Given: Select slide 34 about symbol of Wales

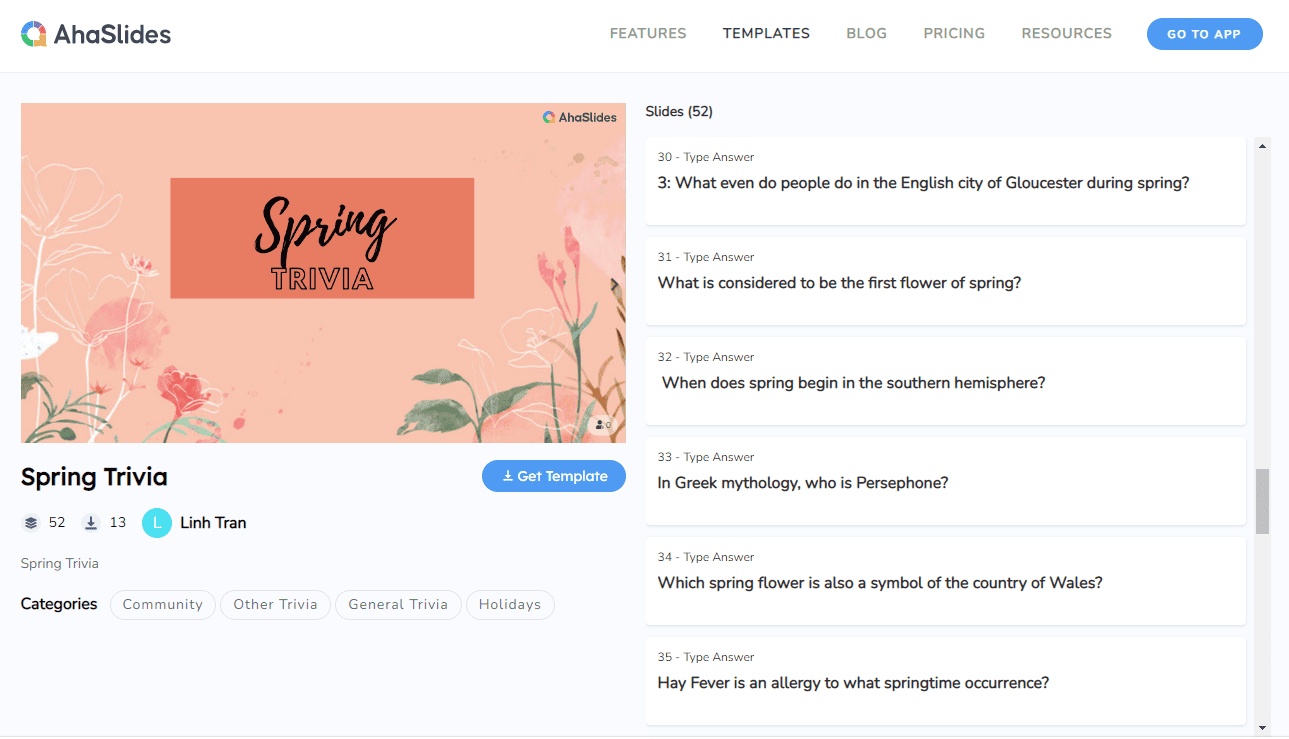Looking at the screenshot, I should tap(945, 581).
